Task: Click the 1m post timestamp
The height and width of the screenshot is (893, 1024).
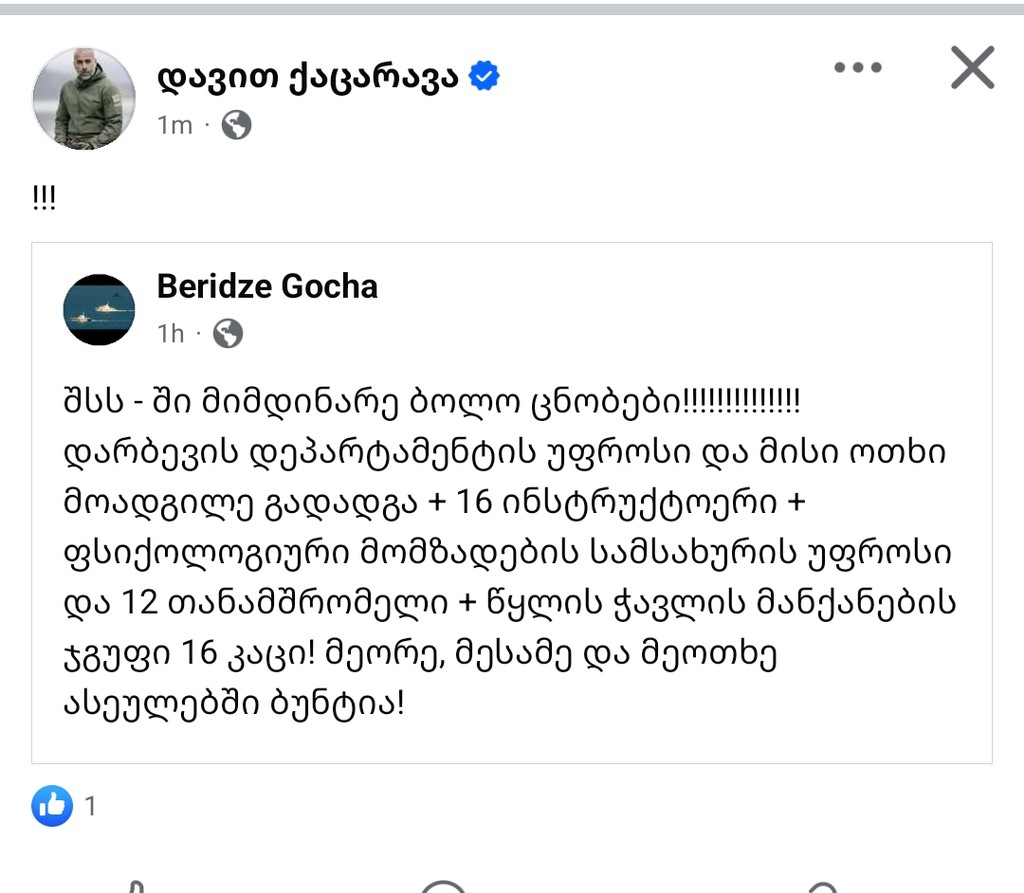Action: pos(174,126)
